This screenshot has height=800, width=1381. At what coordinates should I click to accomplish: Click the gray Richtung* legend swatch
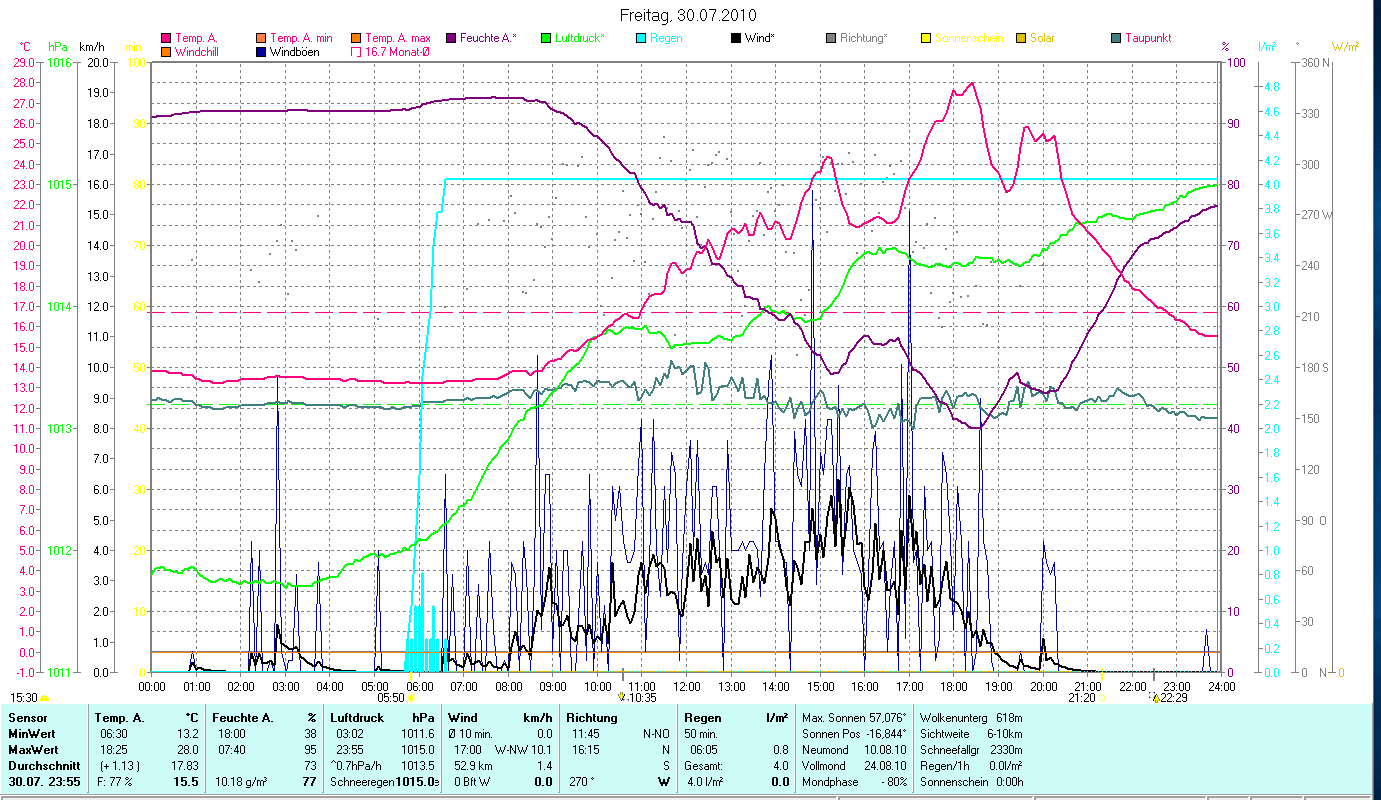click(831, 38)
